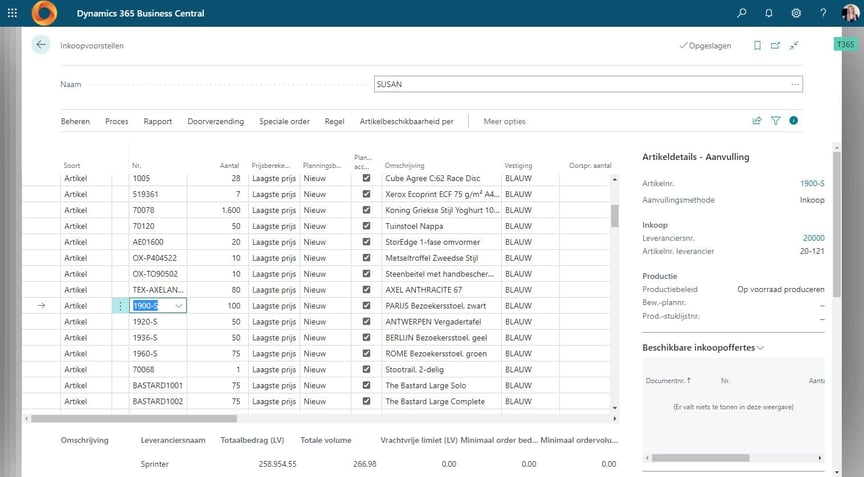Uncheck checkbox for Xerox Ecoprint row
The width and height of the screenshot is (864, 477).
[x=366, y=194]
